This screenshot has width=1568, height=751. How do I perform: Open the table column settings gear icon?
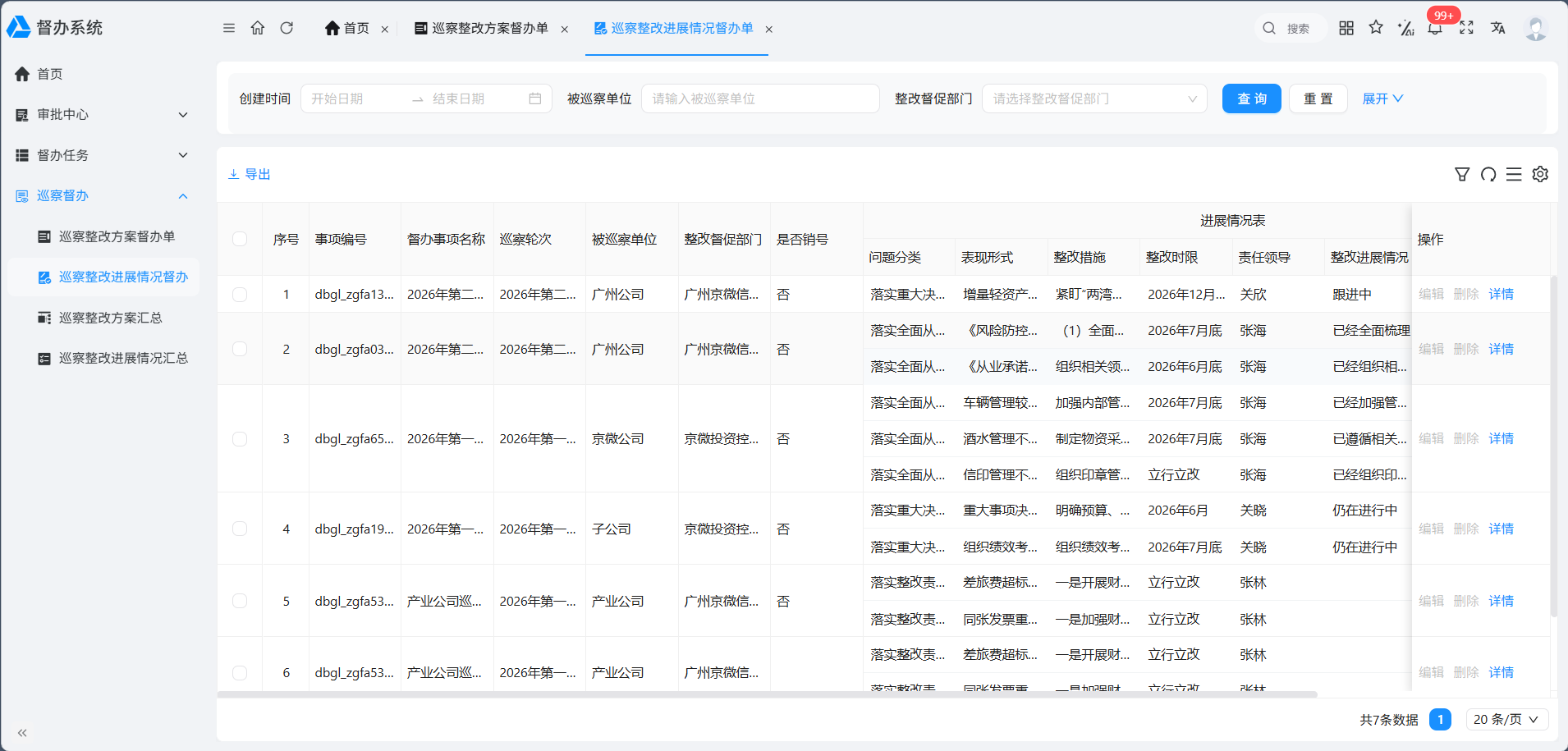click(x=1540, y=174)
